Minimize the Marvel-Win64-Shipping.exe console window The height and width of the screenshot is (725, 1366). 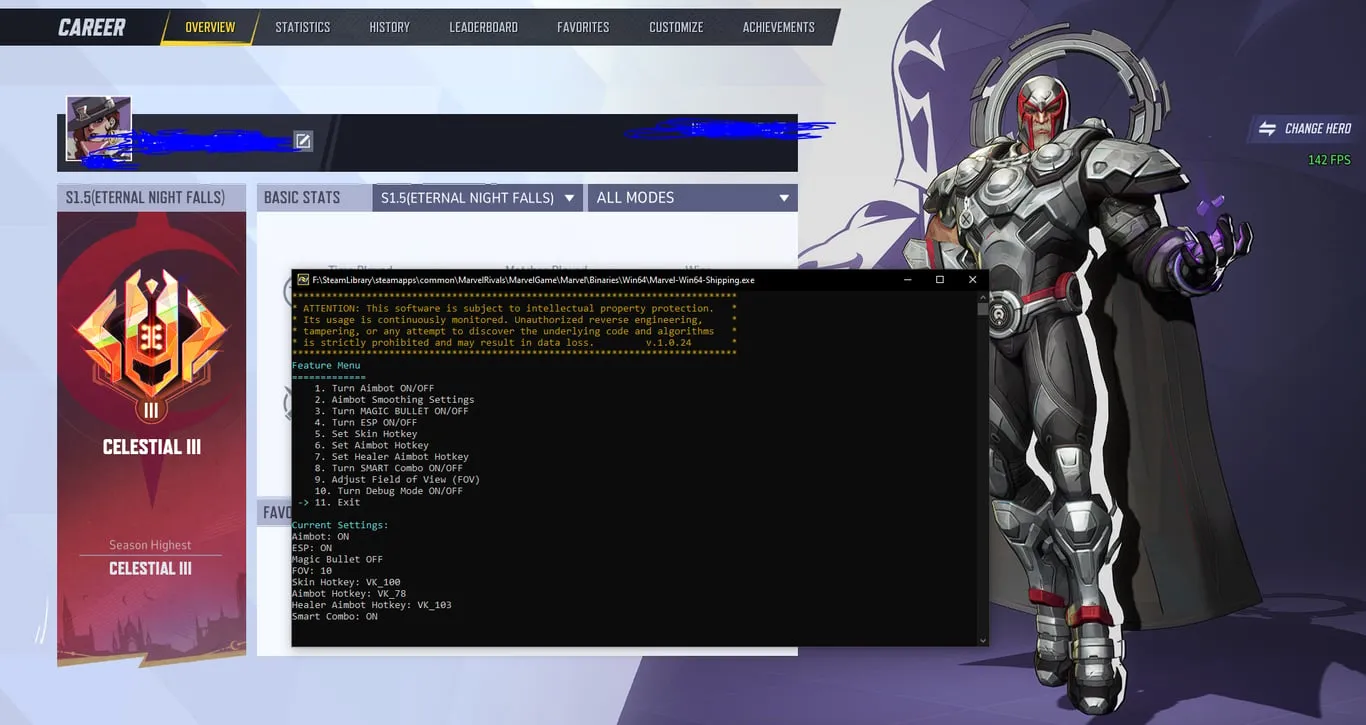(x=907, y=280)
